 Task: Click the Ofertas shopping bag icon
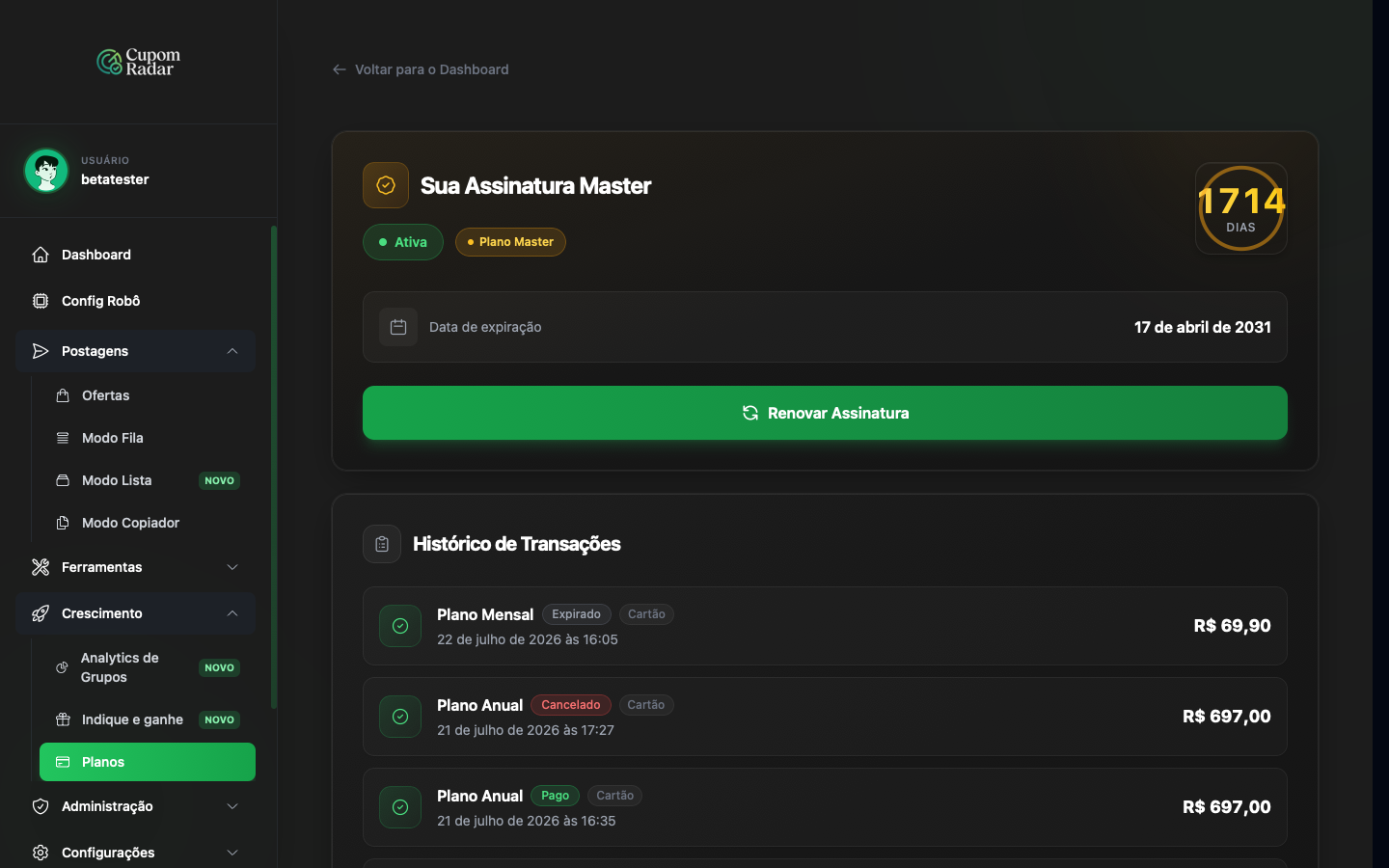pos(63,395)
